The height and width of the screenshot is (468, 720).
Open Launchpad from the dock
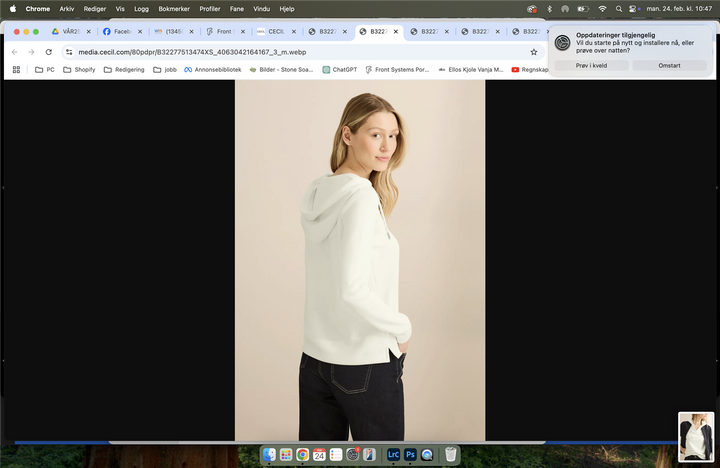click(285, 454)
